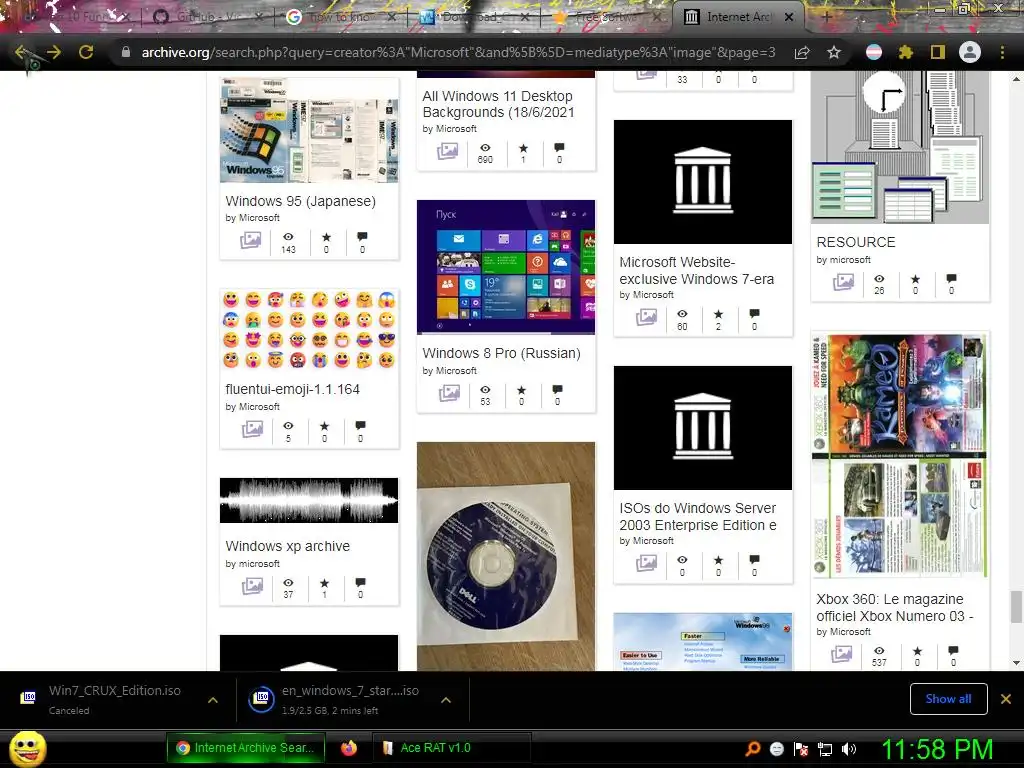
Task: Open the Windows 98 setup screenshot thumbnail
Action: 703,641
